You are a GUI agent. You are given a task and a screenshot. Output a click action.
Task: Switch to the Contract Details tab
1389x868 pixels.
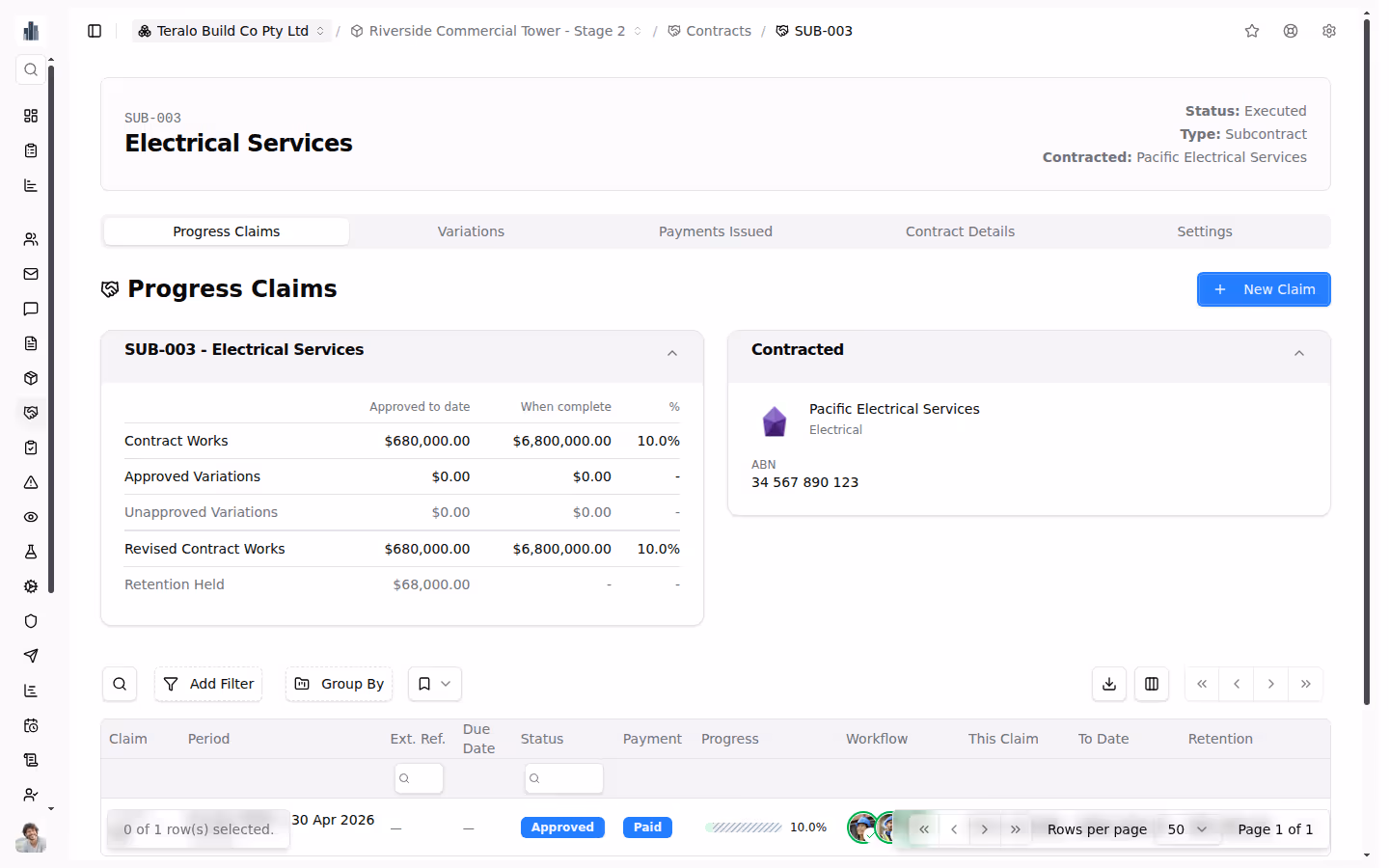960,231
